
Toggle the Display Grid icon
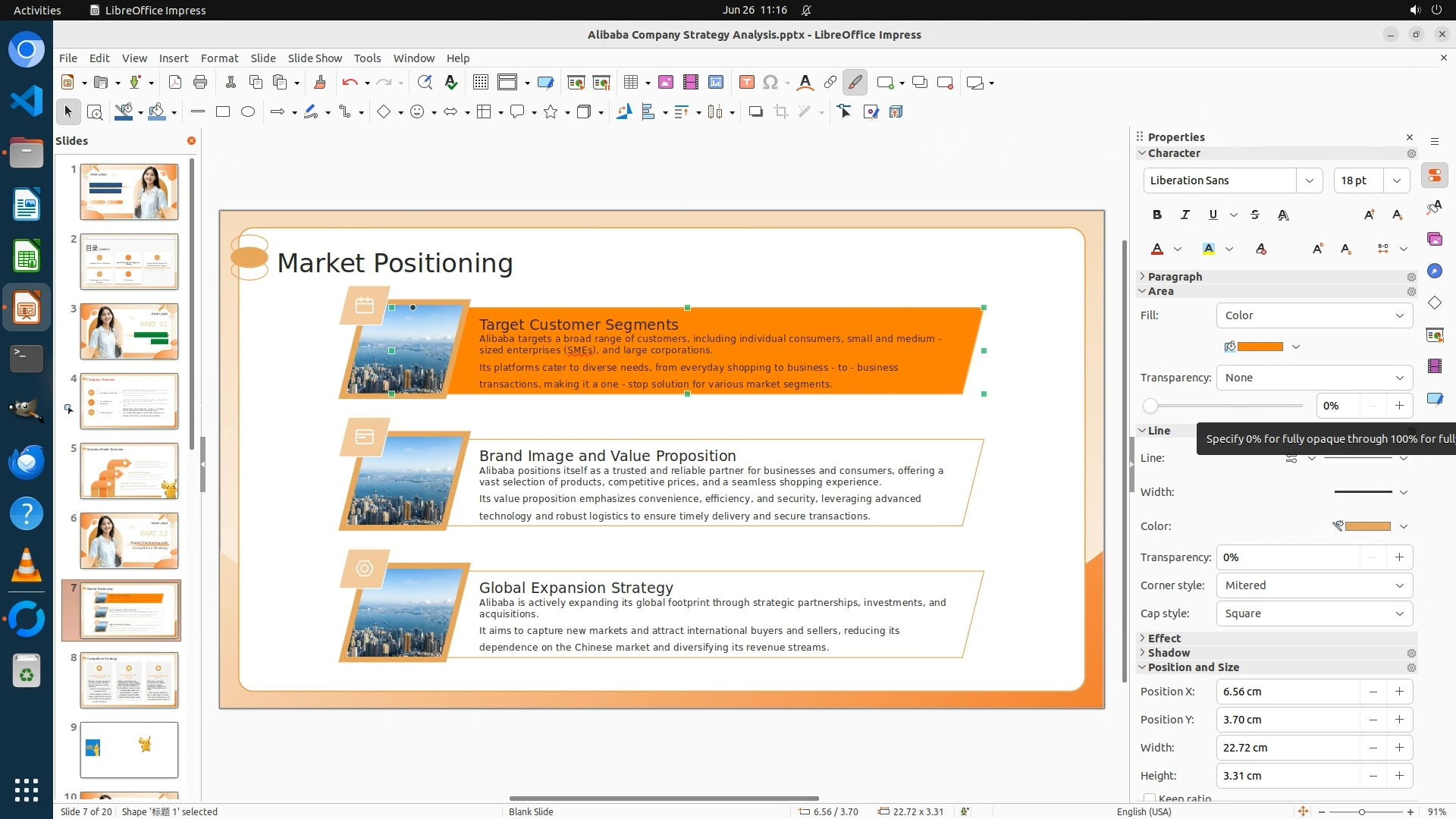[480, 83]
